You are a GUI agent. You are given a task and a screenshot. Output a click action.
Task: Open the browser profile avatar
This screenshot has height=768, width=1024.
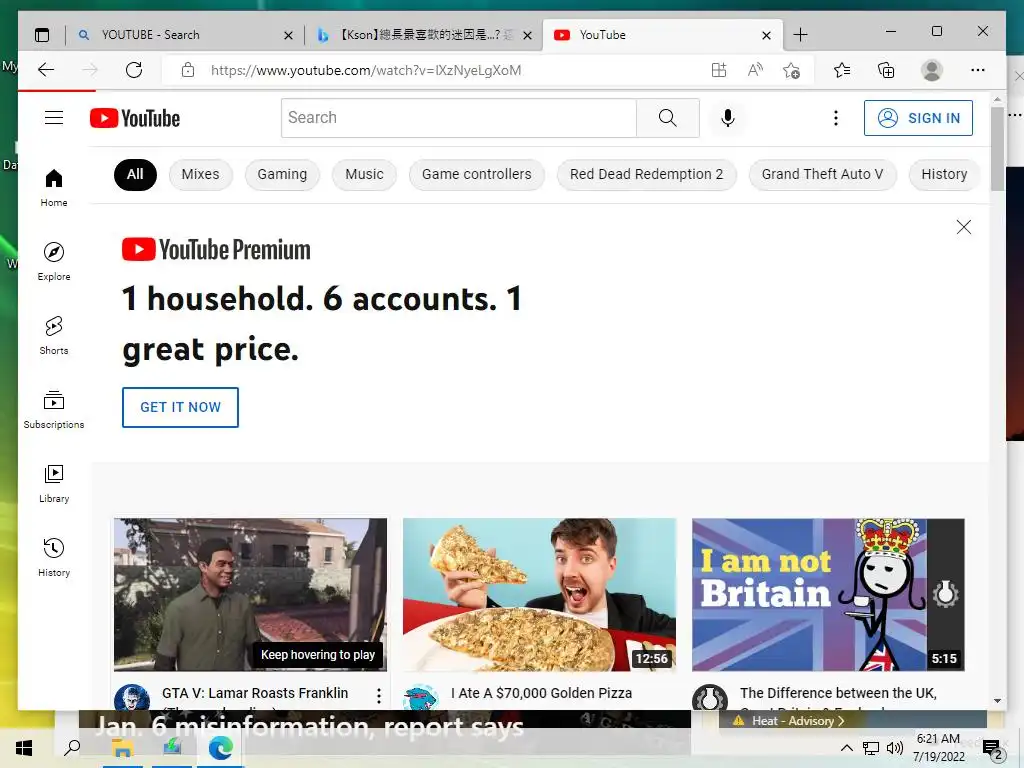(932, 70)
